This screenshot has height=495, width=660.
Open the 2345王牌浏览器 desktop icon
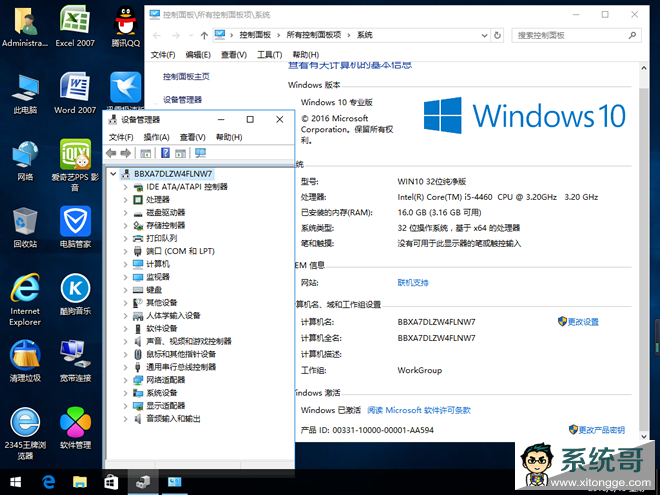coord(25,434)
